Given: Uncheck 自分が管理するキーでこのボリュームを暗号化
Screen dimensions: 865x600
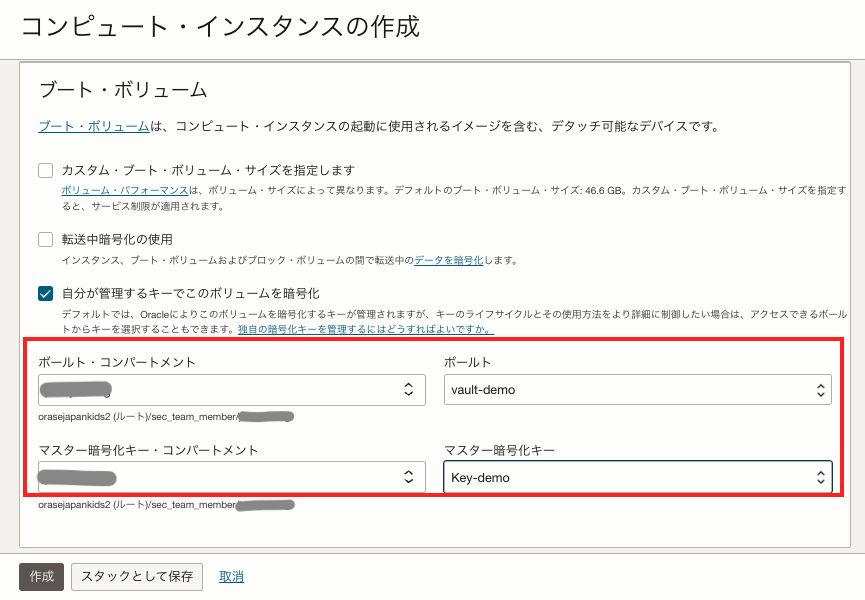Looking at the screenshot, I should pyautogui.click(x=46, y=293).
